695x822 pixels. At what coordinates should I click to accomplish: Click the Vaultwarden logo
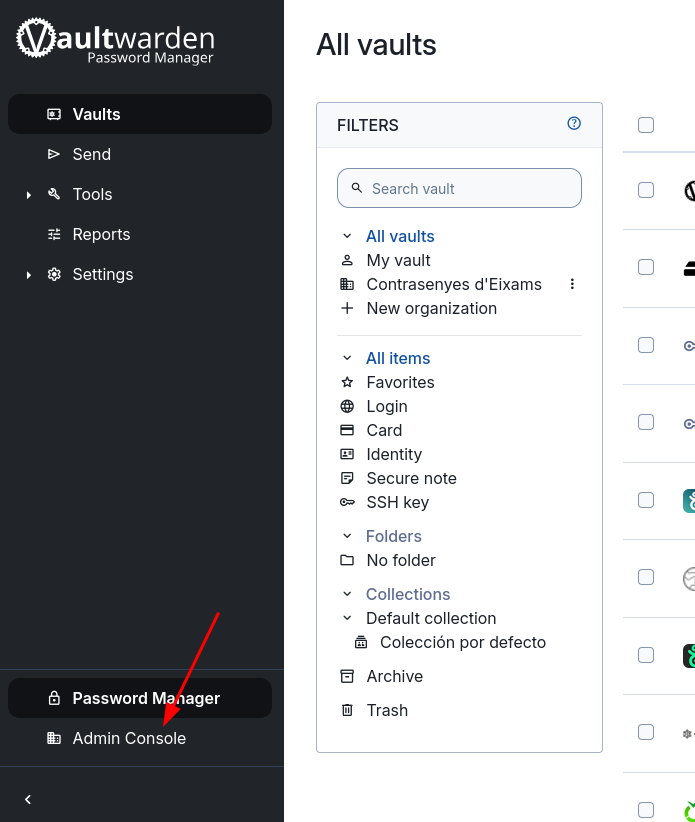[115, 41]
